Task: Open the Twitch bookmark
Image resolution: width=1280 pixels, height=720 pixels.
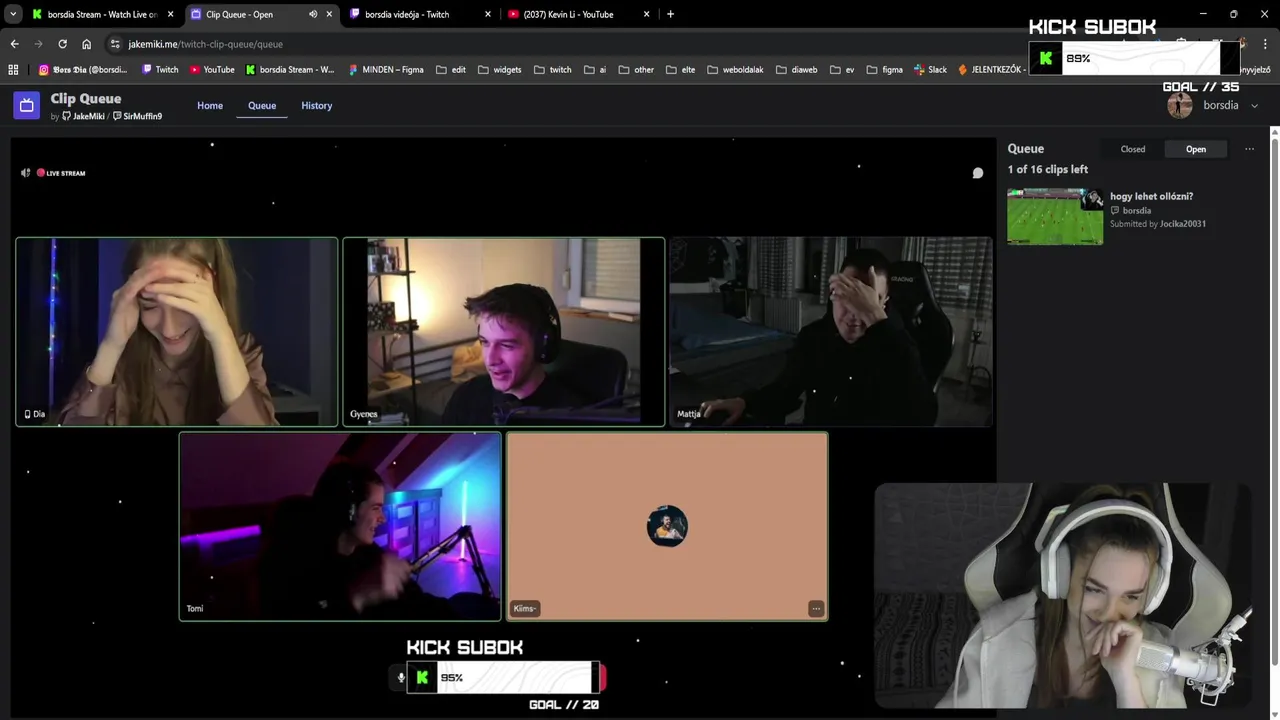Action: (160, 70)
